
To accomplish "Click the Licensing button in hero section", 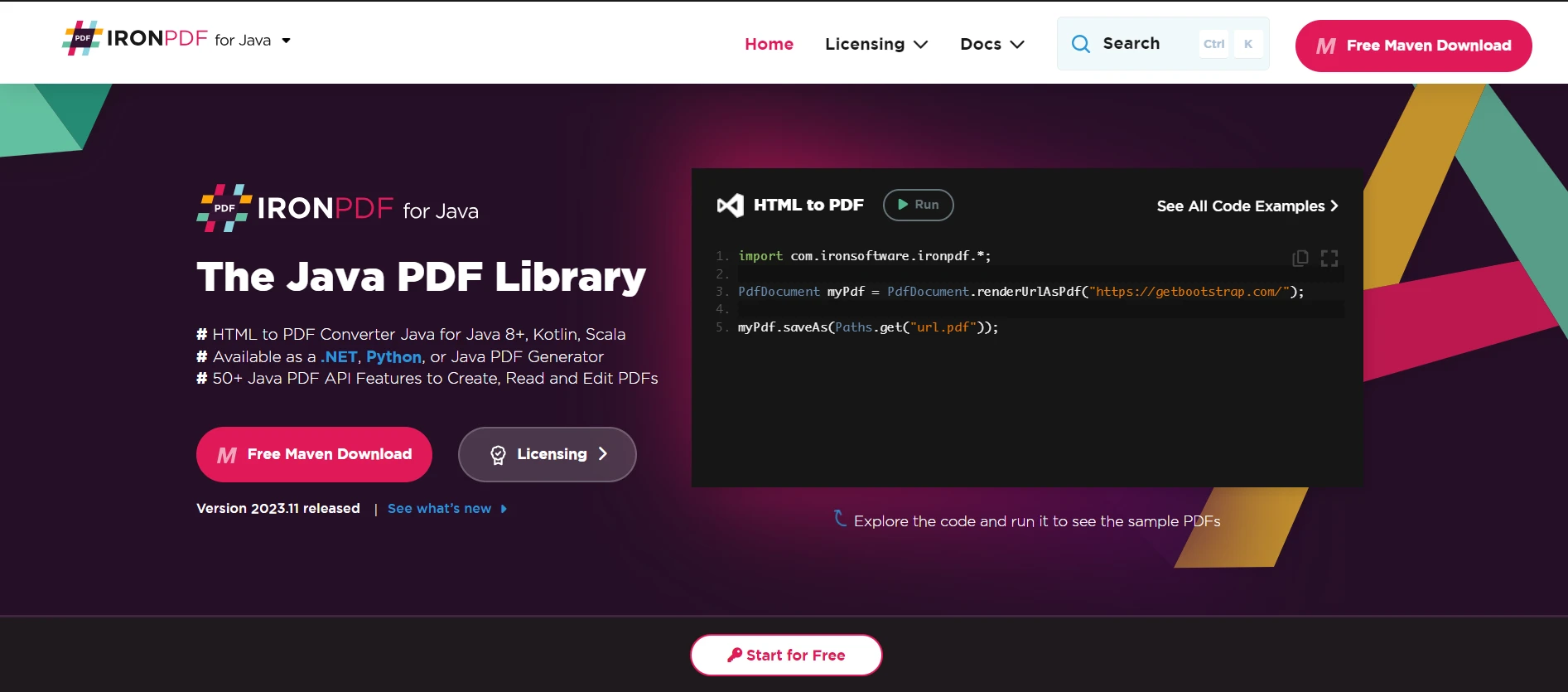I will (x=547, y=454).
